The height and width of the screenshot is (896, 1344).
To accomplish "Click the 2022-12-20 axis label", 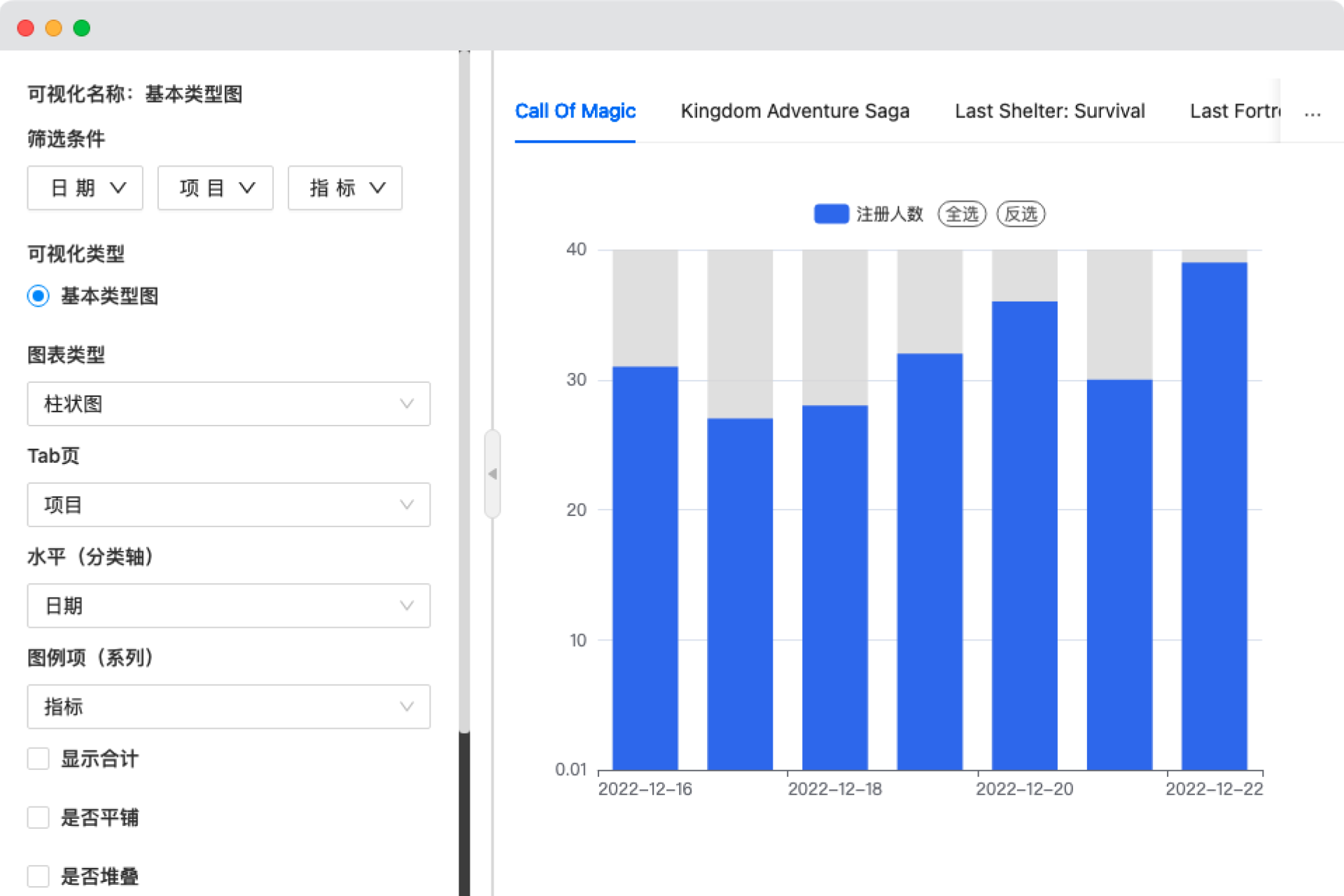I will (x=1025, y=789).
